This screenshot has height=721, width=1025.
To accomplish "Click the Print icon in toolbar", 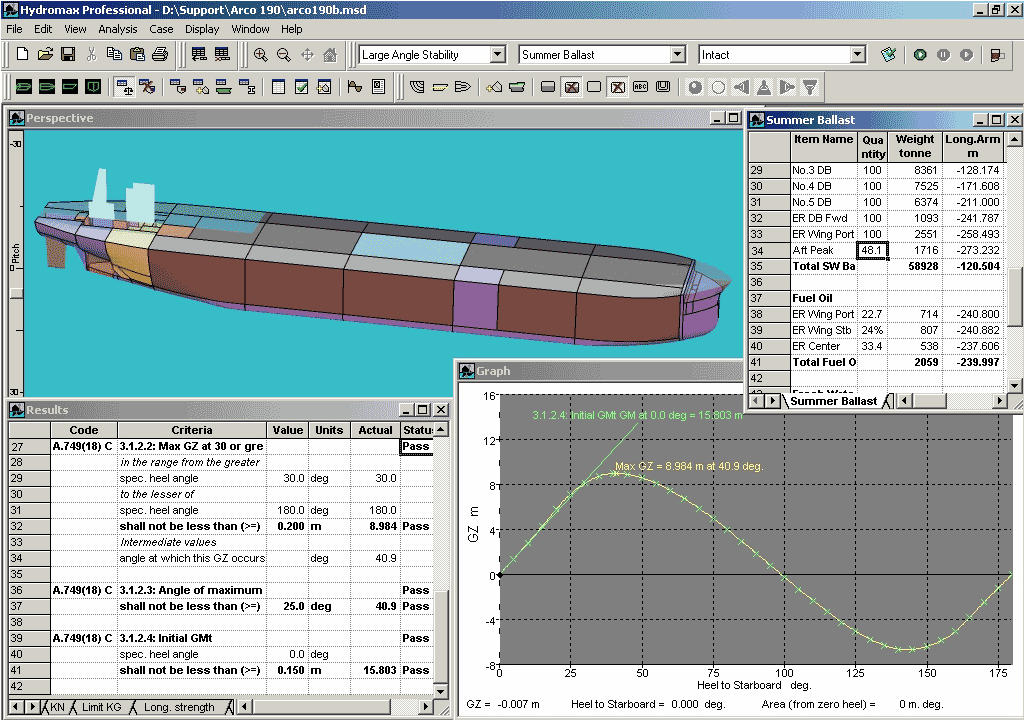I will (x=159, y=55).
